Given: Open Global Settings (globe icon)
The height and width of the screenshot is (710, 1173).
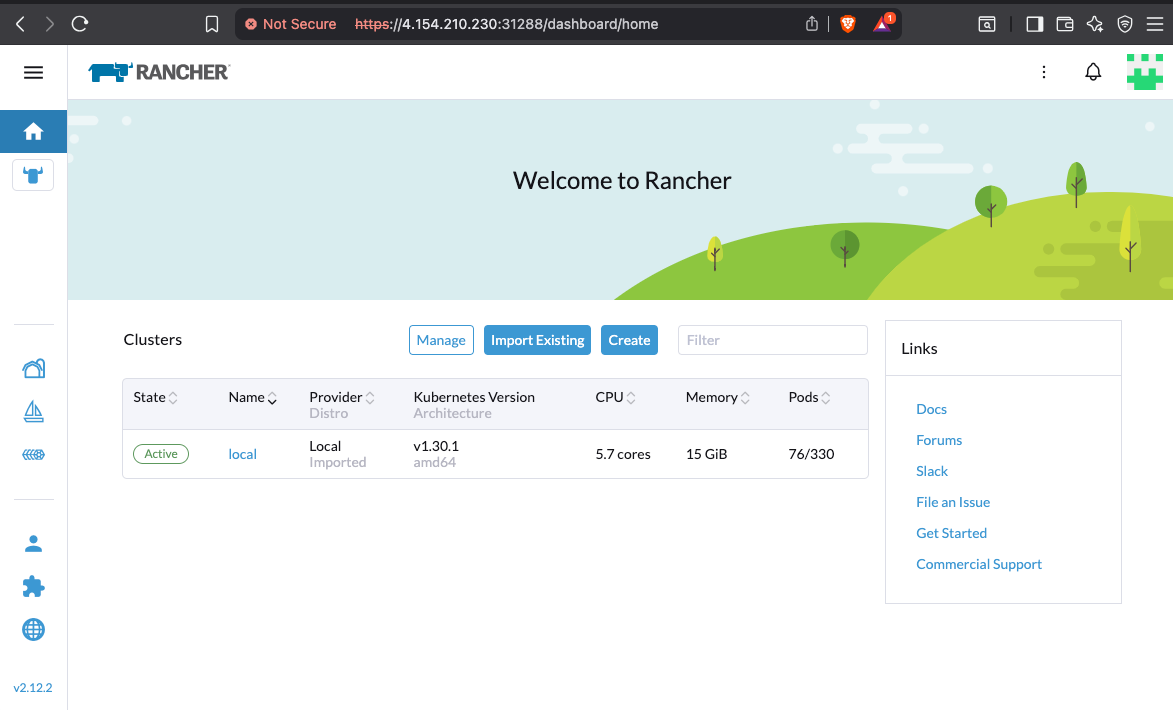Looking at the screenshot, I should pyautogui.click(x=33, y=630).
